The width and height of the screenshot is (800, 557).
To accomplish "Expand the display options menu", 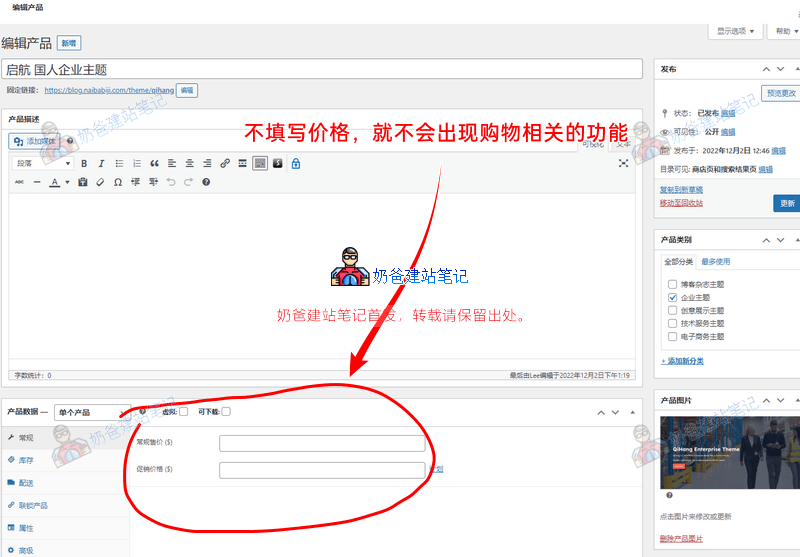I will (735, 31).
